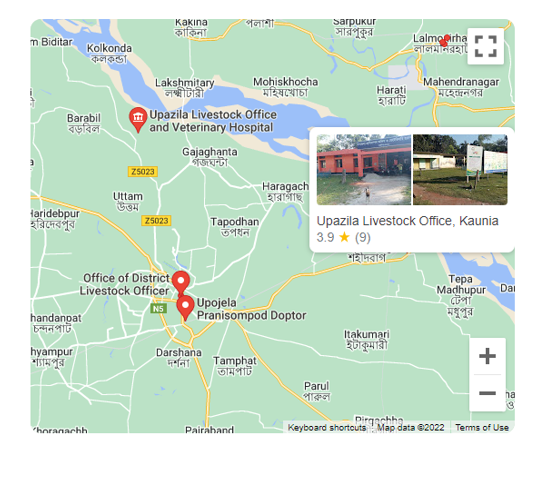Click the upper Z5023 road badge

coord(143,172)
